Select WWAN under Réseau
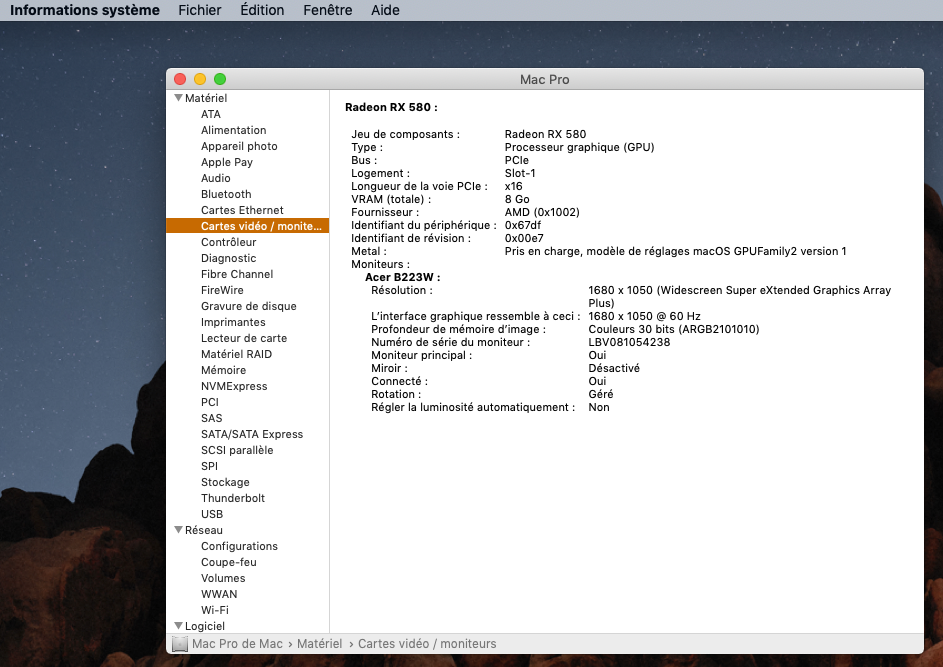Viewport: 943px width, 667px height. [220, 594]
